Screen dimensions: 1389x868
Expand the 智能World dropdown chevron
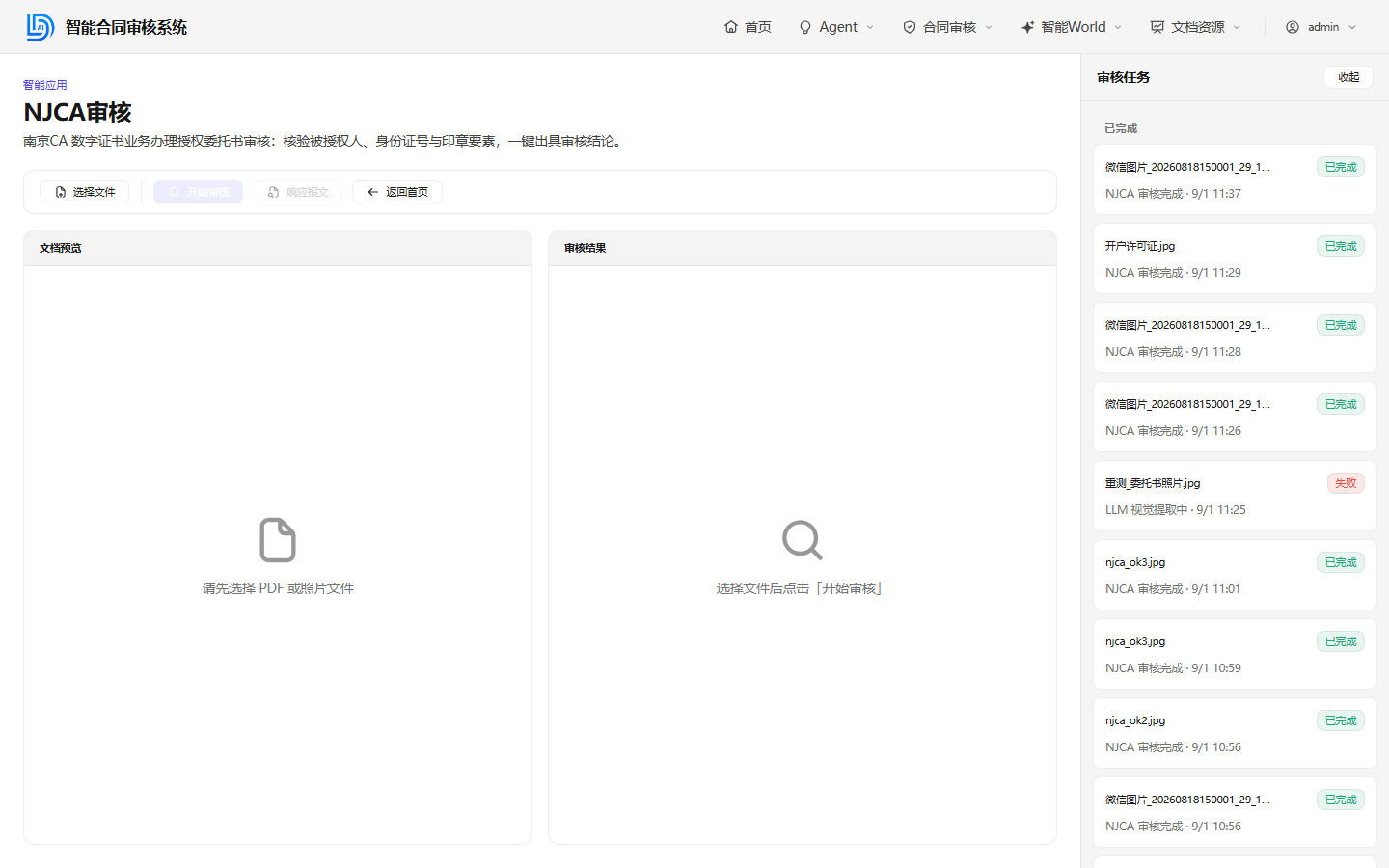click(x=1118, y=27)
